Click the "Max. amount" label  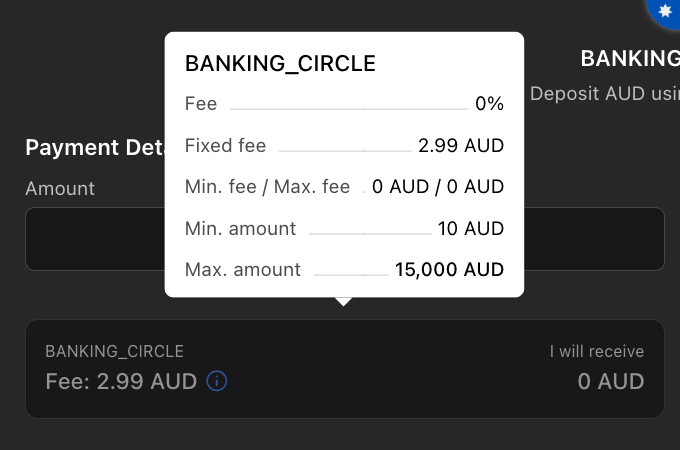click(x=243, y=269)
